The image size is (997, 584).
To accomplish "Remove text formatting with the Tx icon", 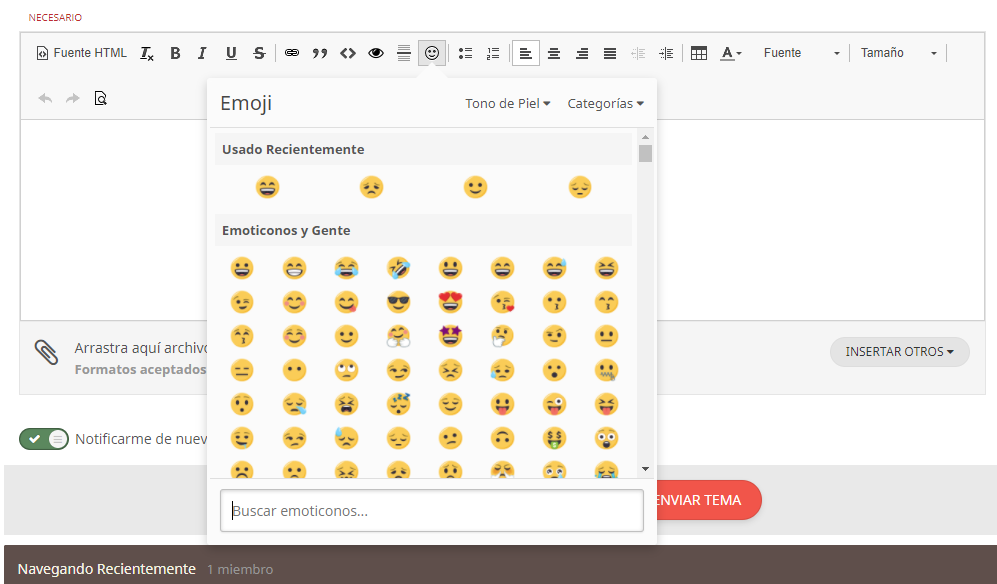I will pyautogui.click(x=146, y=53).
